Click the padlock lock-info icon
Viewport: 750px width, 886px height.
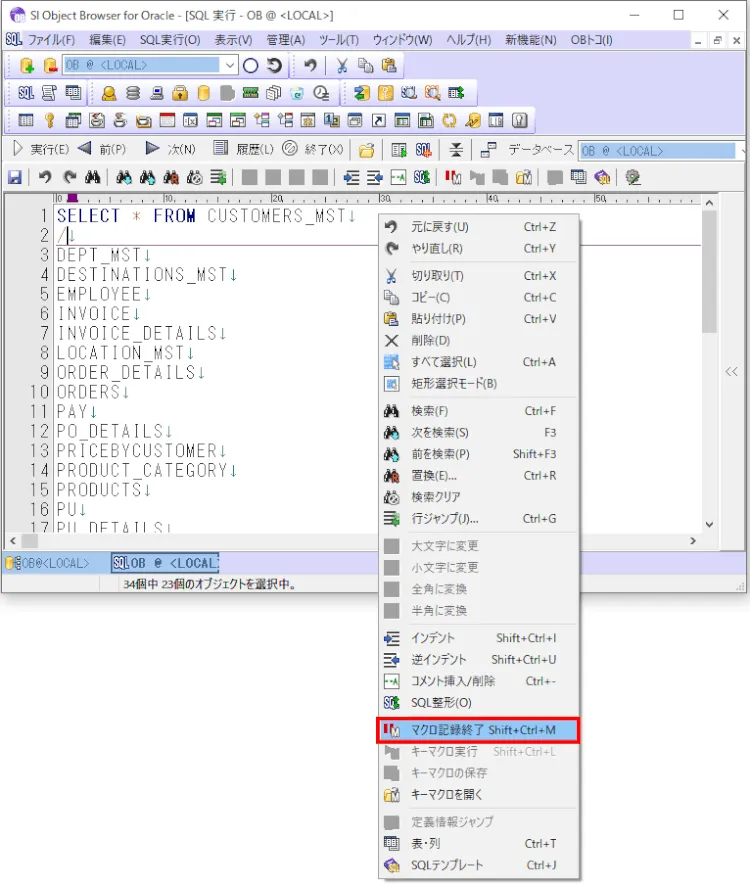pos(180,93)
